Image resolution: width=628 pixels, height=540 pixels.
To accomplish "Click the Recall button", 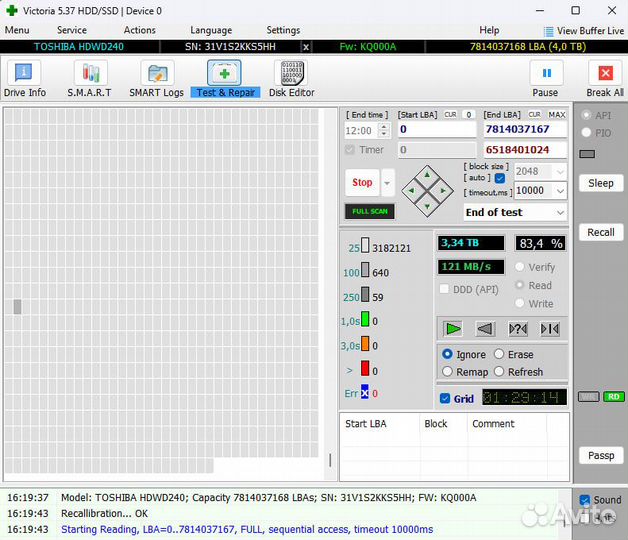I will pos(601,232).
